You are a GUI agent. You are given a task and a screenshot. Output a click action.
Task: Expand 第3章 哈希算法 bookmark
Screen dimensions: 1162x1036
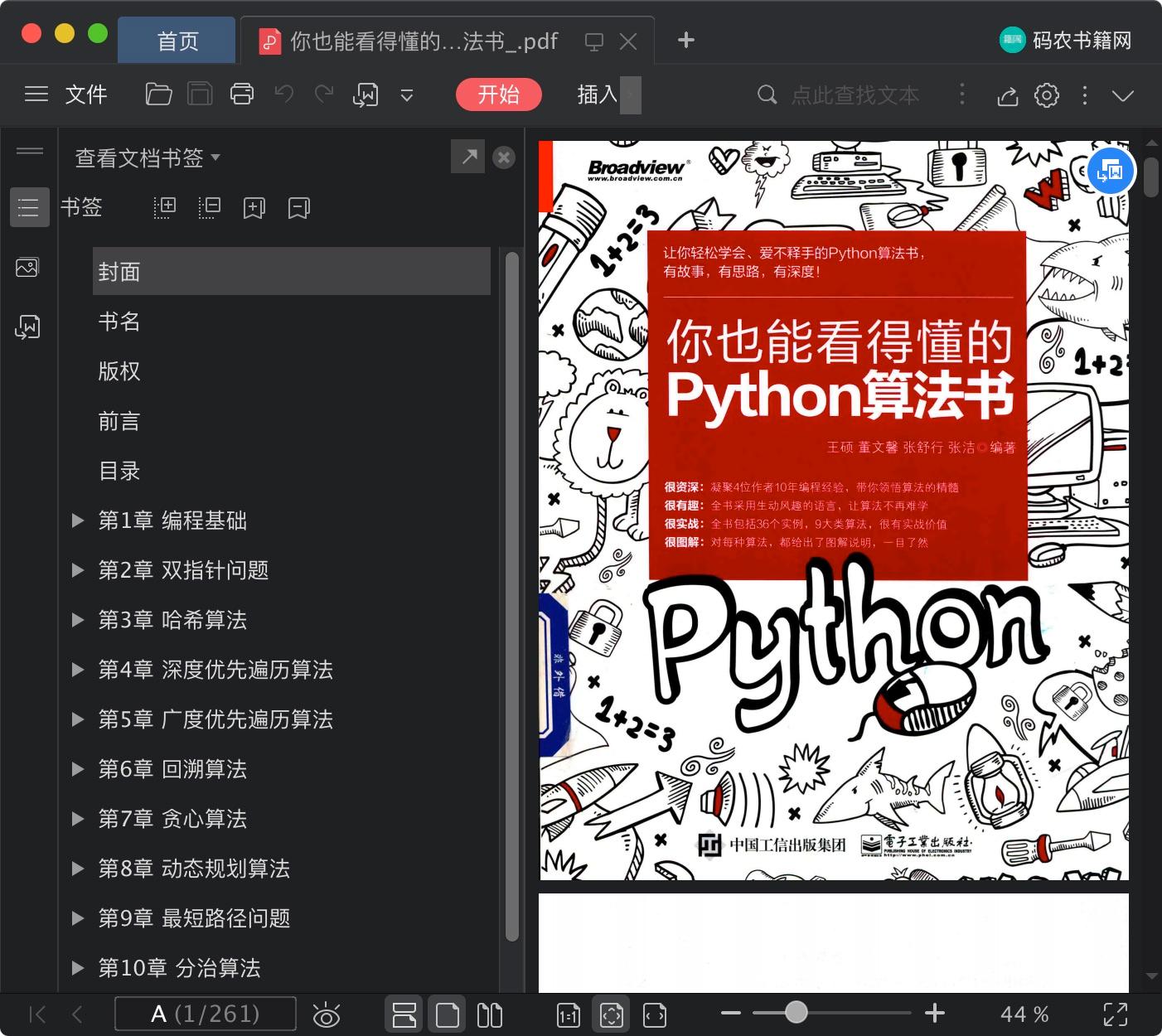click(x=78, y=620)
